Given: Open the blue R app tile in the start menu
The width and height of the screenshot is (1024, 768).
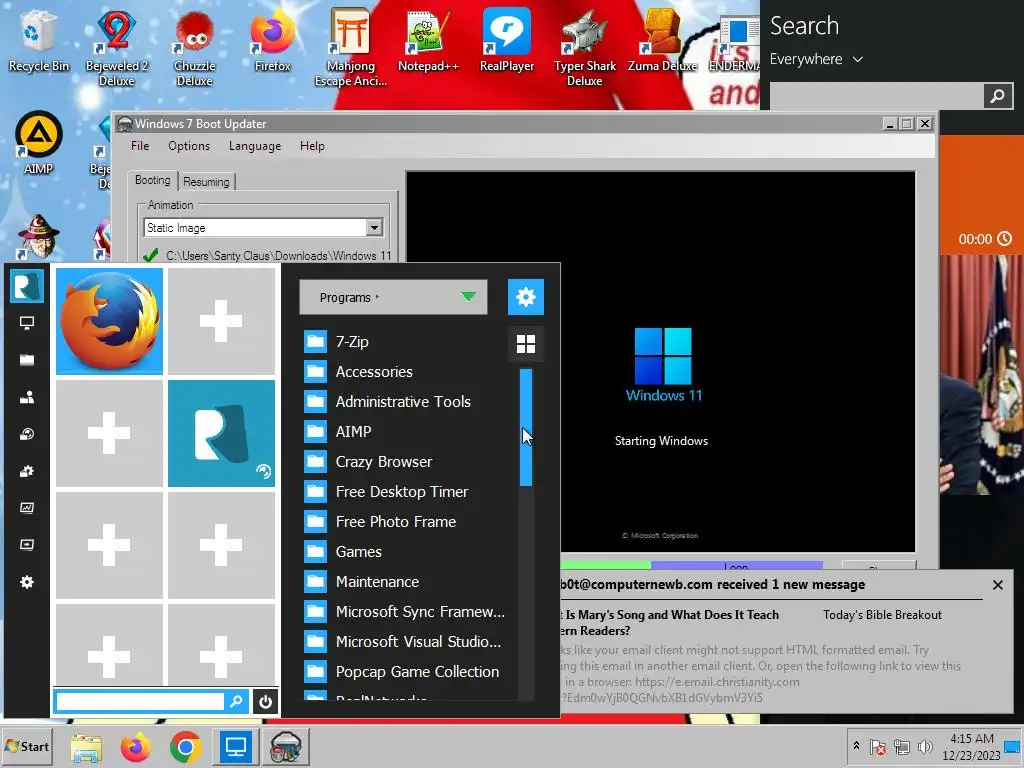Looking at the screenshot, I should pyautogui.click(x=221, y=434).
